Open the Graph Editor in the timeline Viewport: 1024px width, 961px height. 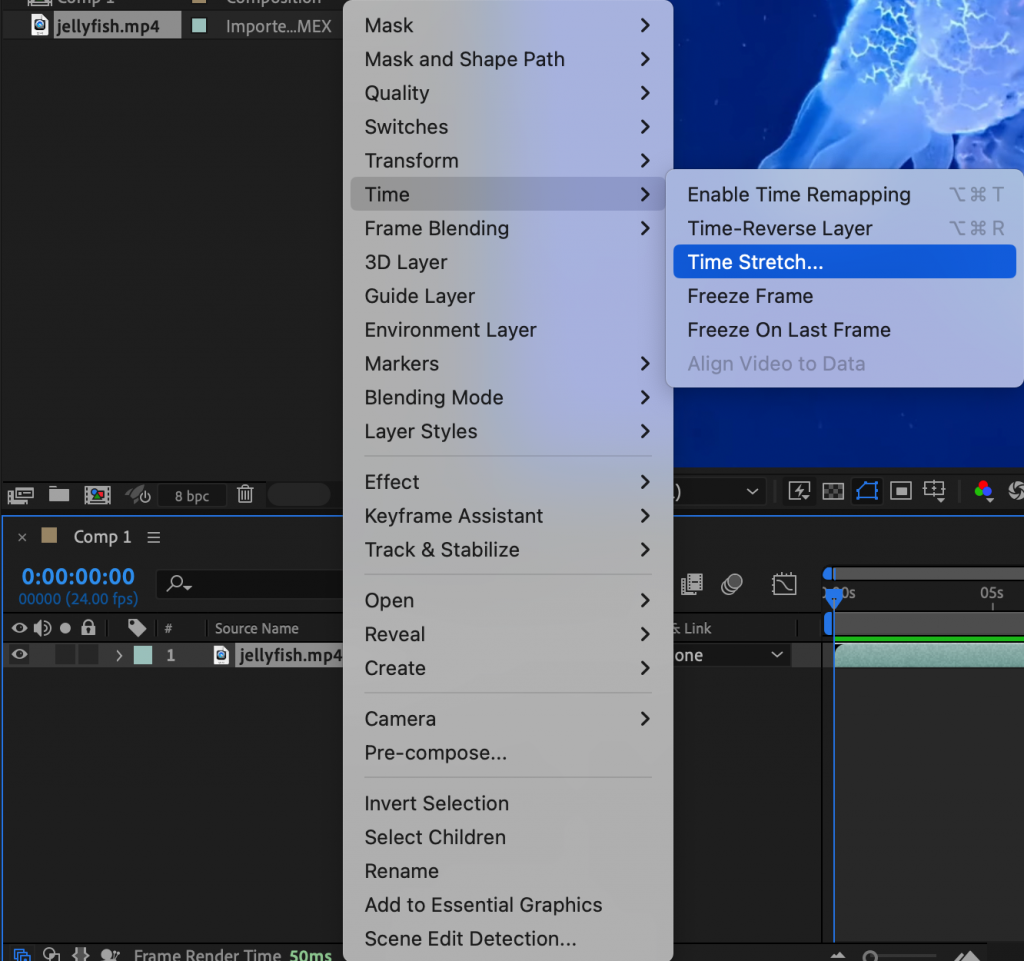[x=785, y=584]
